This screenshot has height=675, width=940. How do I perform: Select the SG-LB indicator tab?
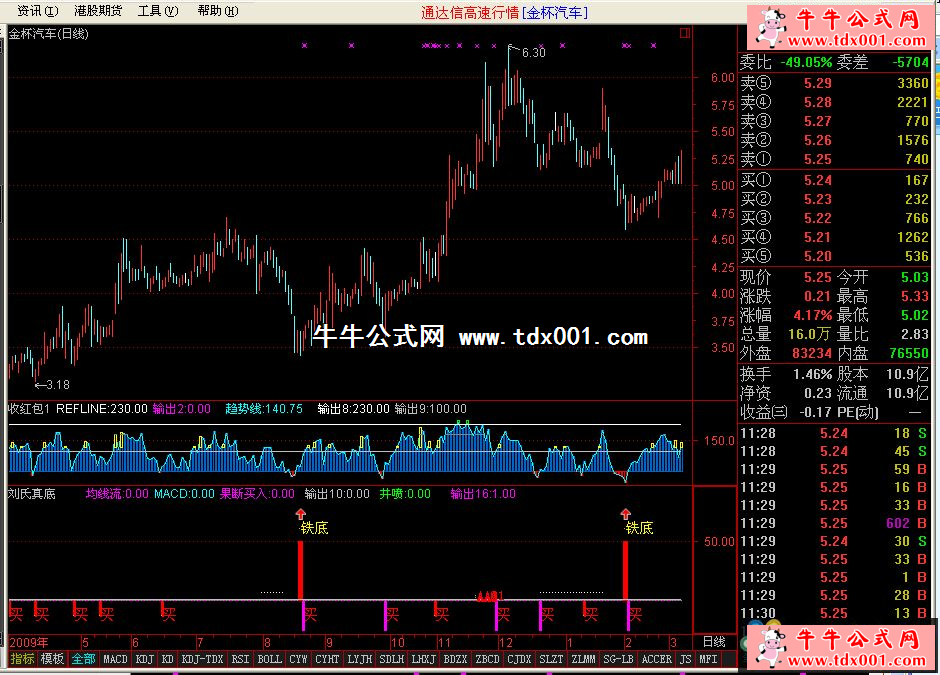(x=618, y=659)
